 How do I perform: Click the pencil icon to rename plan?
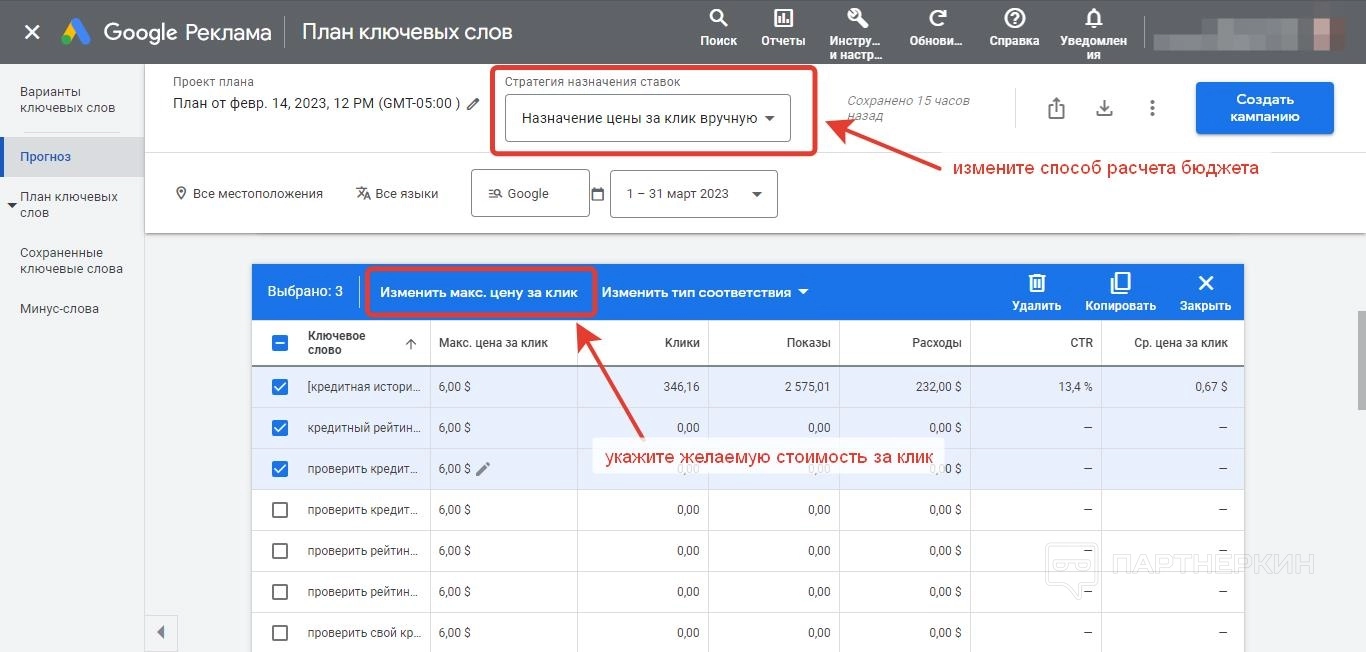click(x=474, y=104)
